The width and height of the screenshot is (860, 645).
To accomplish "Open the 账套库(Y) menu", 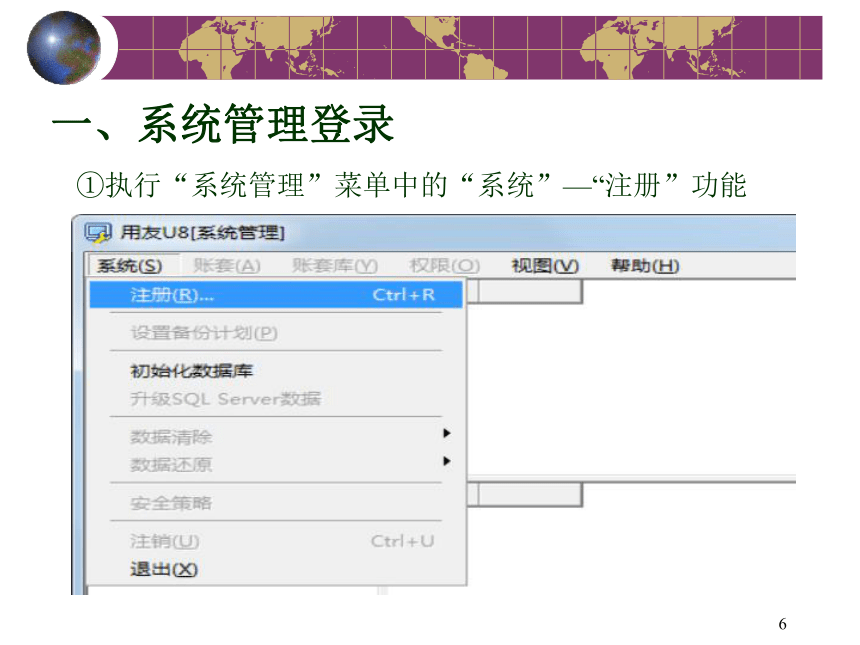I will pyautogui.click(x=335, y=266).
